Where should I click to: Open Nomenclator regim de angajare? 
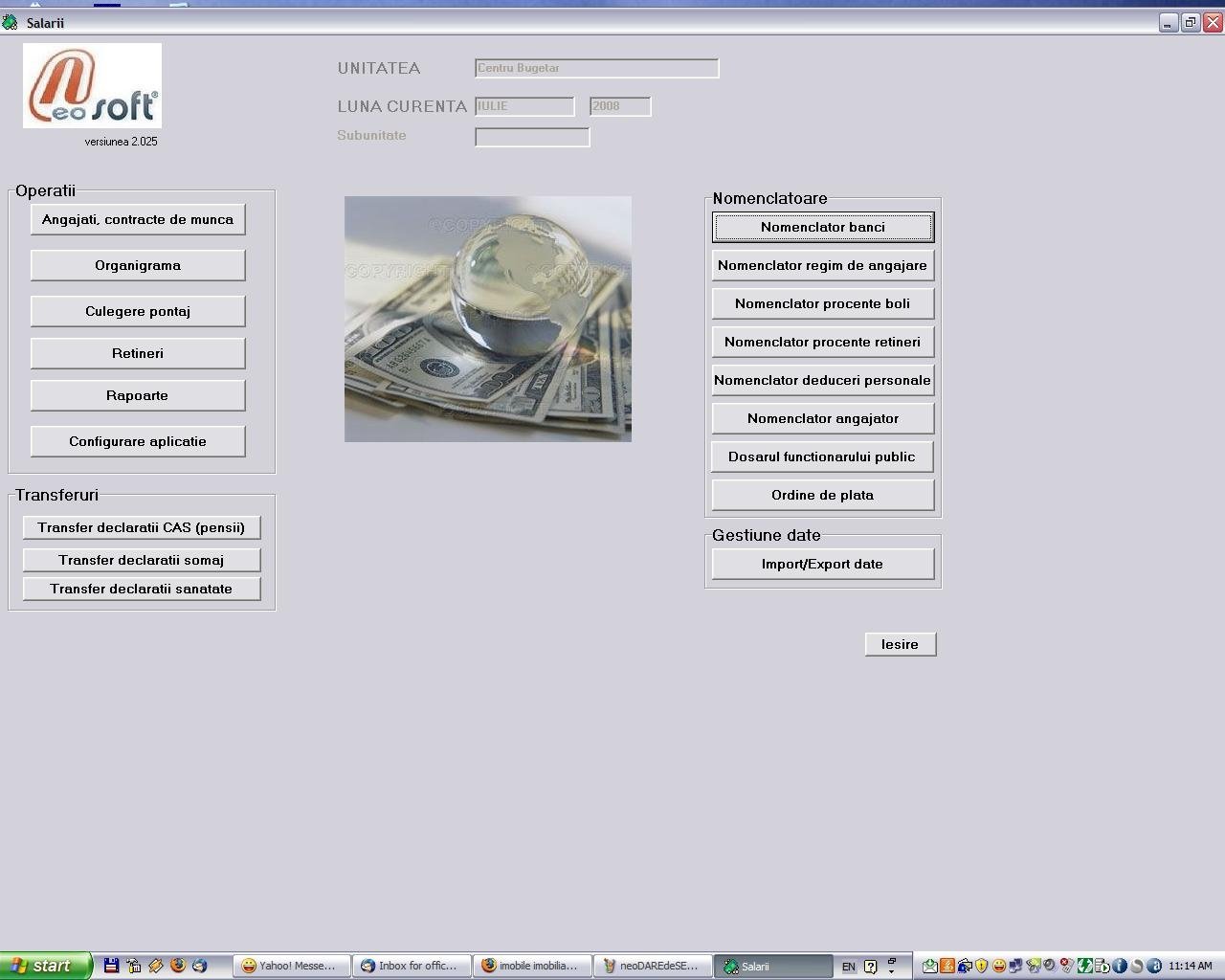(x=823, y=265)
